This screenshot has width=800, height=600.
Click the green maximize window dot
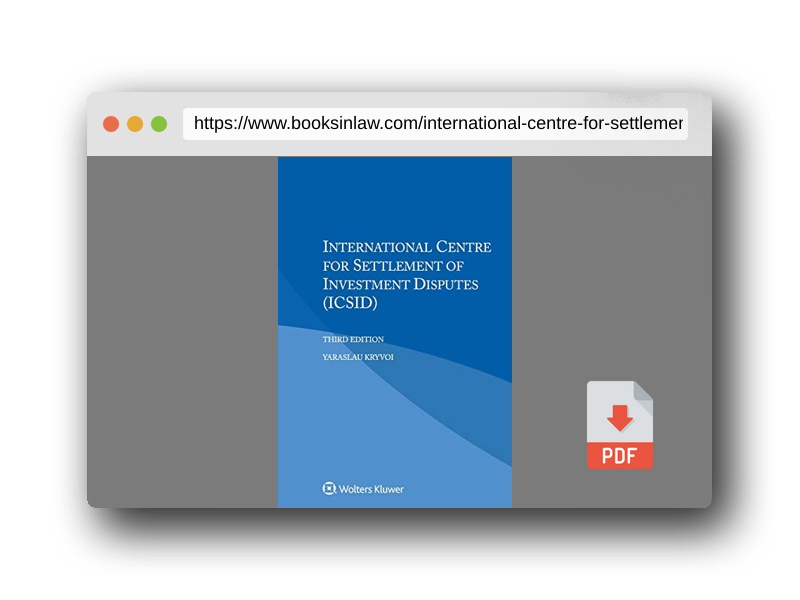[159, 124]
